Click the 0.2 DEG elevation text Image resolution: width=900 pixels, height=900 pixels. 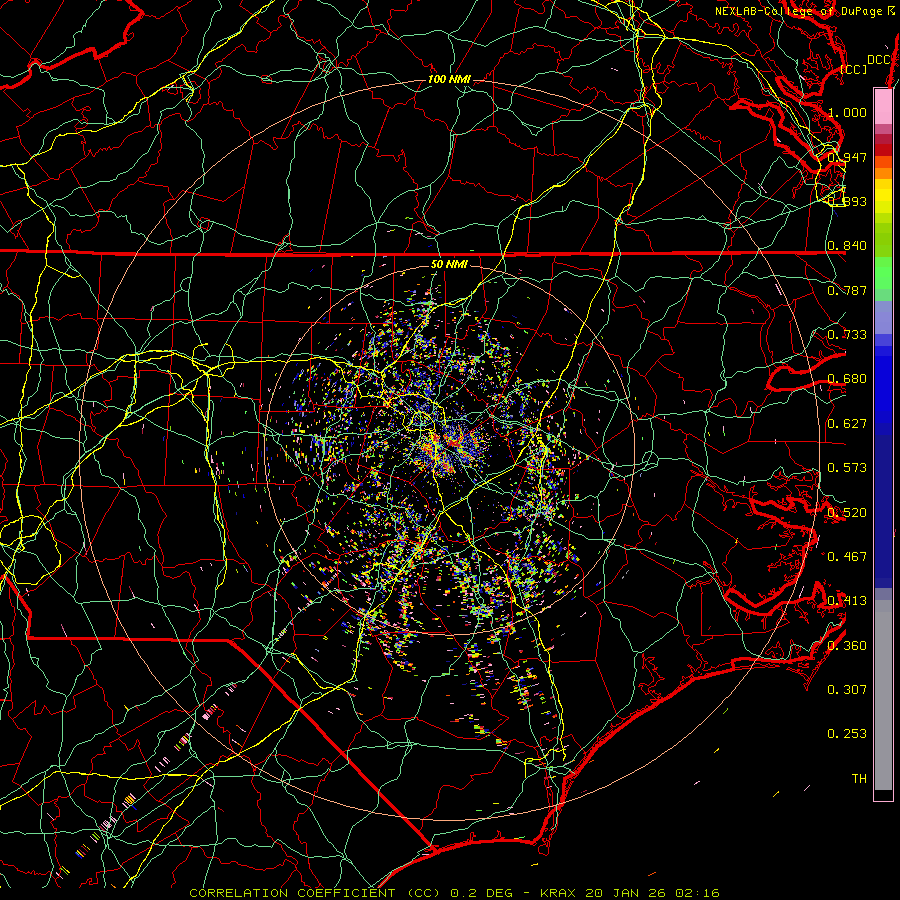(481, 893)
